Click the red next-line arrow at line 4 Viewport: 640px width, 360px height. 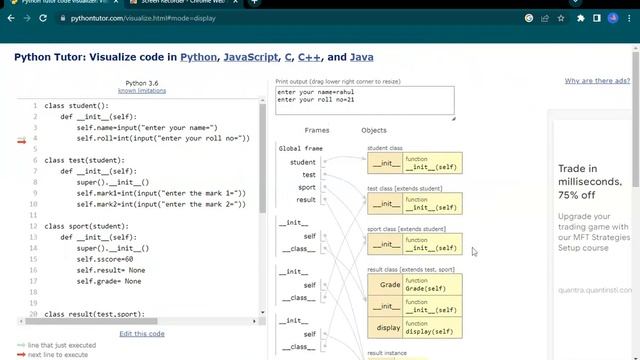pyautogui.click(x=22, y=141)
